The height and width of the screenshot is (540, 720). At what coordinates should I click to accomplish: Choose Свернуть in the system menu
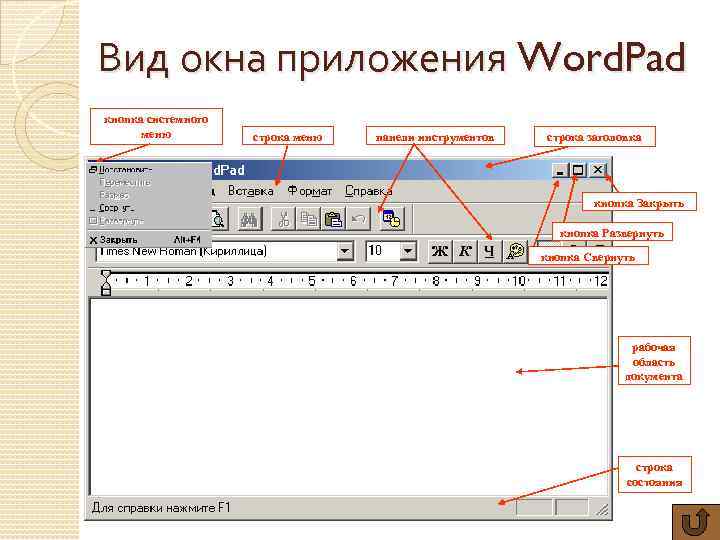pos(149,208)
